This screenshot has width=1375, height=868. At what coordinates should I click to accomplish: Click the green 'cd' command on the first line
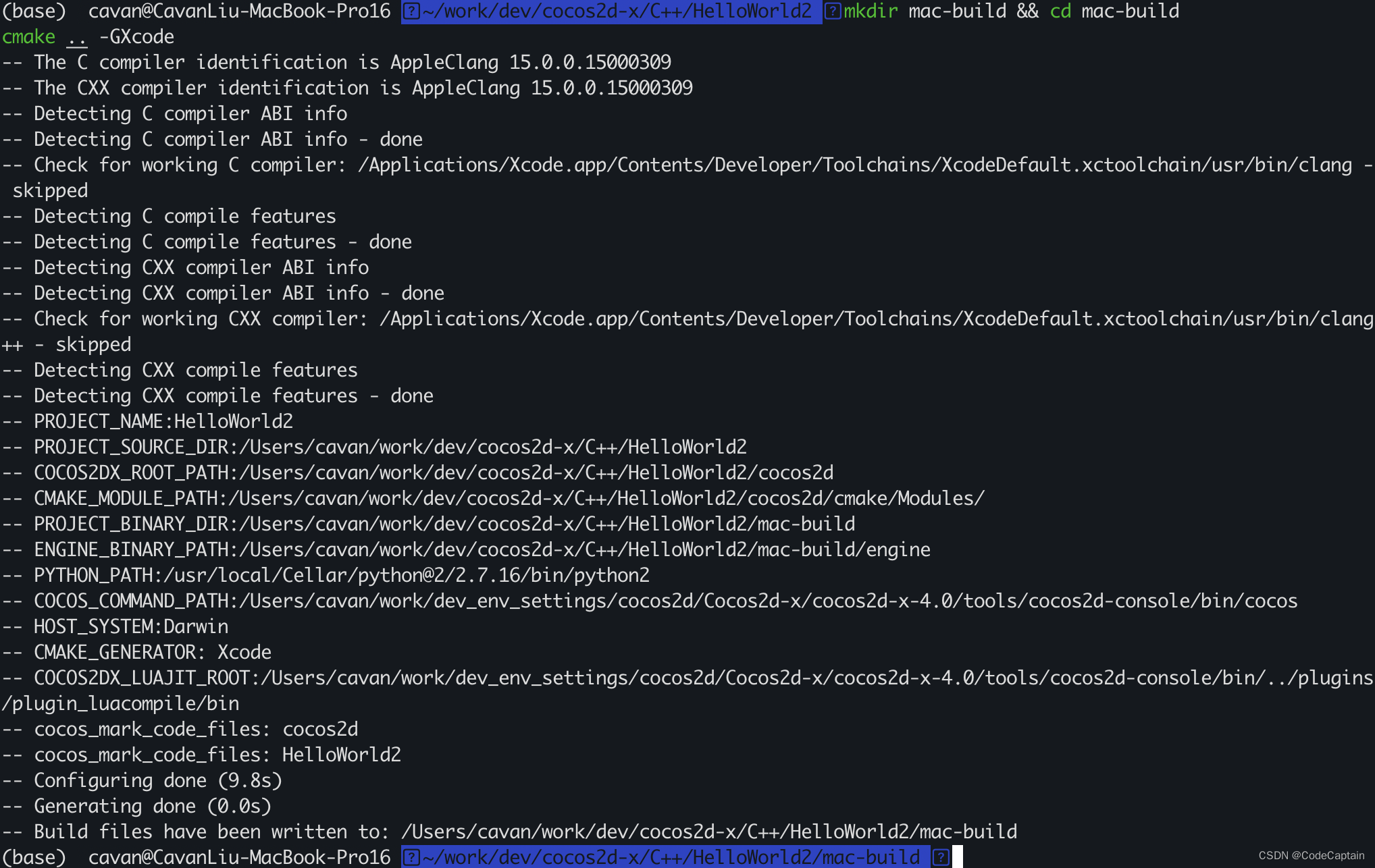1060,11
